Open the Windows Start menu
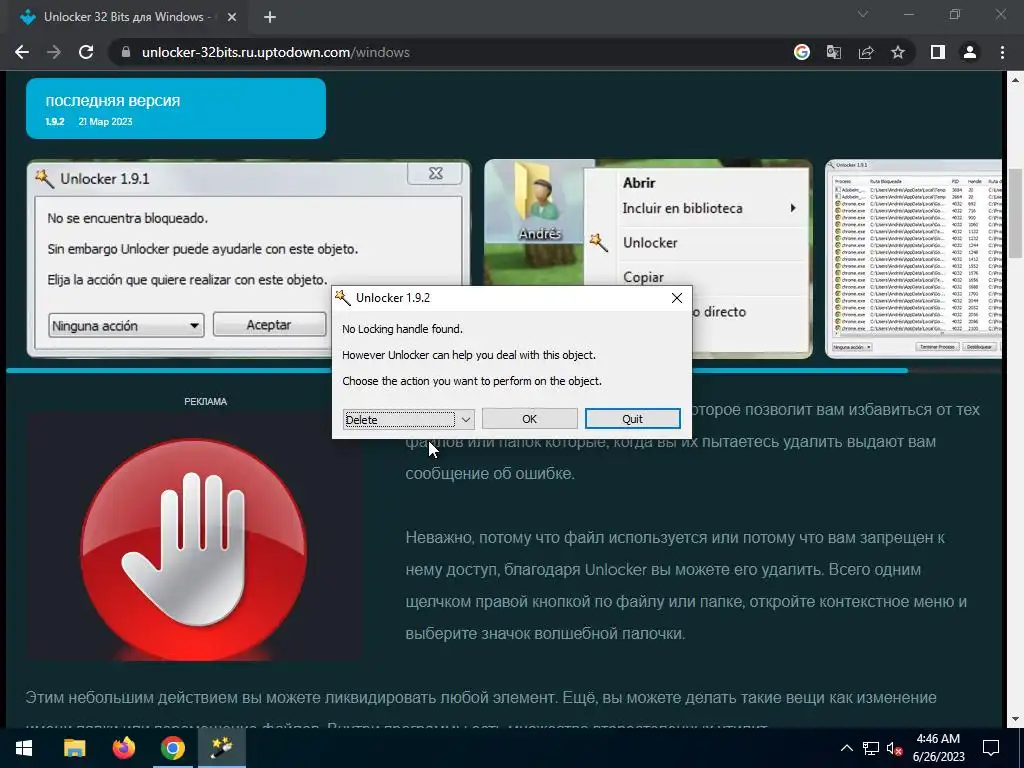Viewport: 1024px width, 768px height. [24, 748]
